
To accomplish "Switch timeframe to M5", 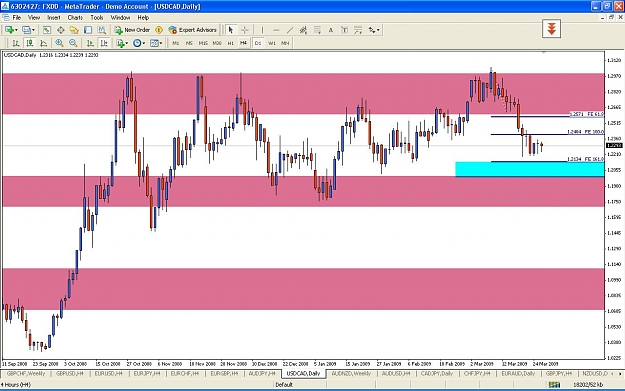I will (189, 43).
